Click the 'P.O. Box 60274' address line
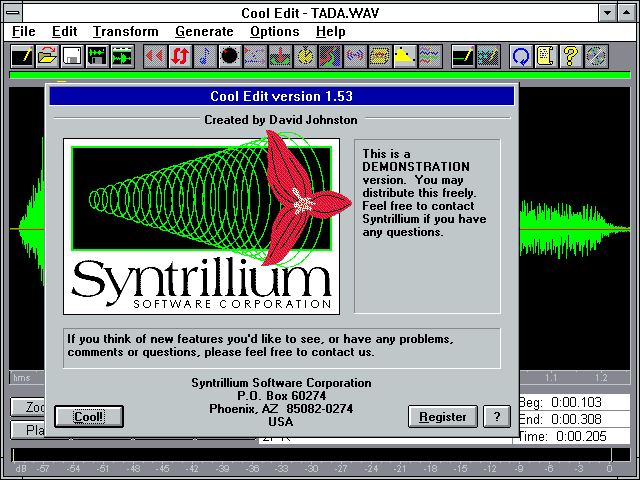 (282, 396)
